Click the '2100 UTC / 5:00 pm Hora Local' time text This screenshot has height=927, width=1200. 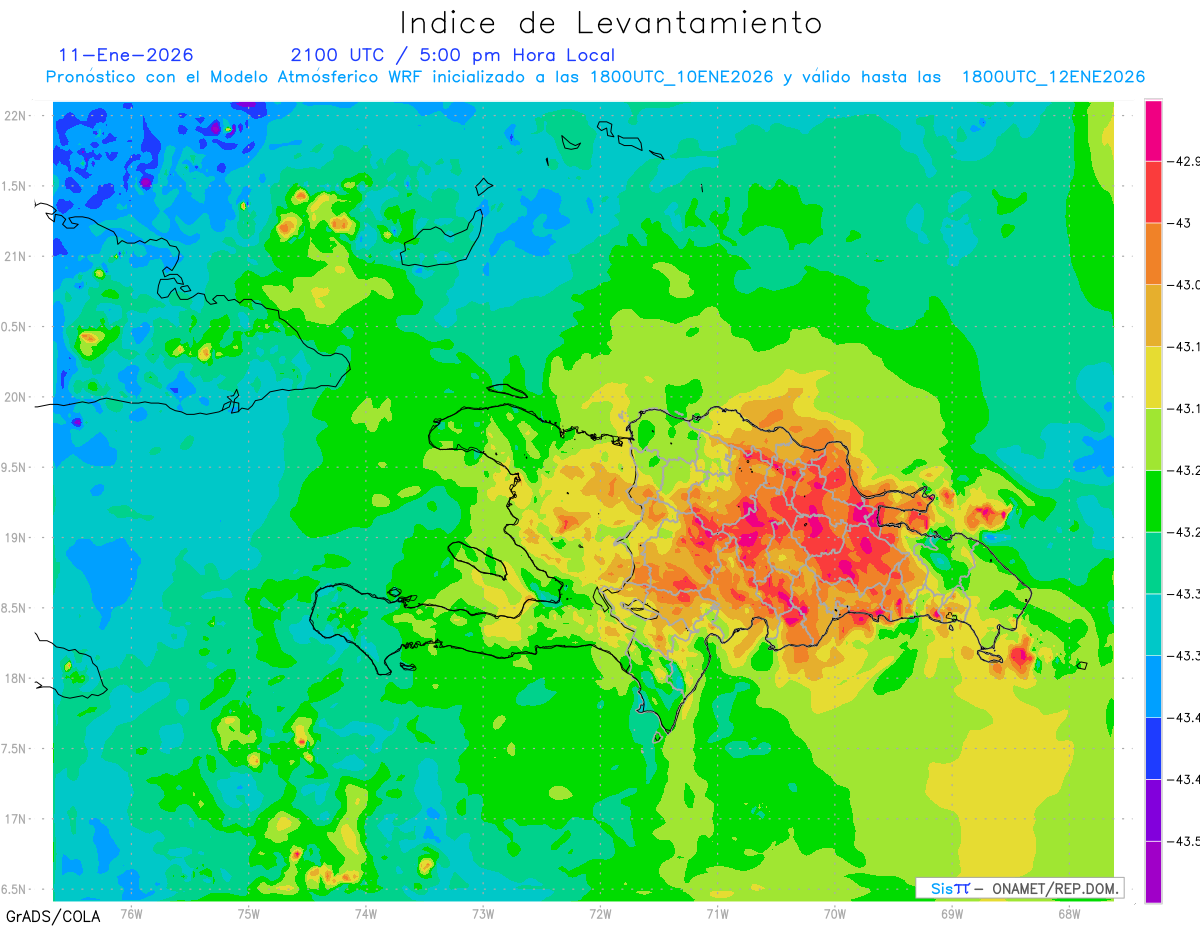(453, 55)
